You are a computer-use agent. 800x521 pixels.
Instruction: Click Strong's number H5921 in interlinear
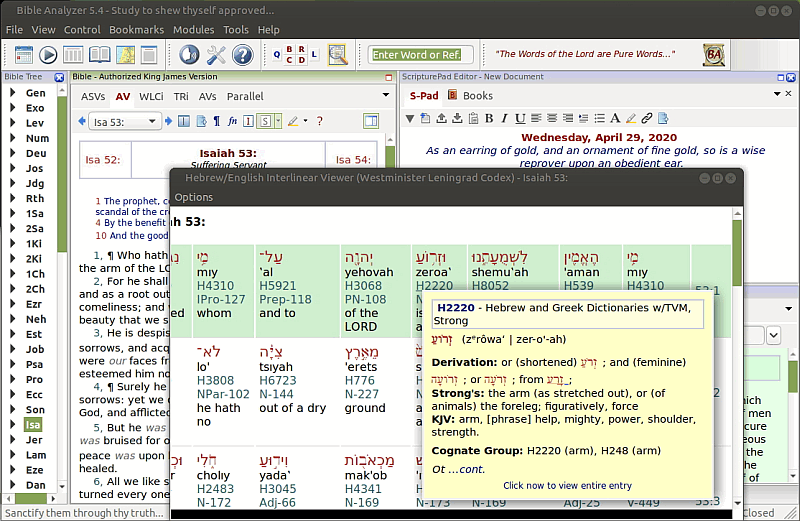(x=278, y=286)
